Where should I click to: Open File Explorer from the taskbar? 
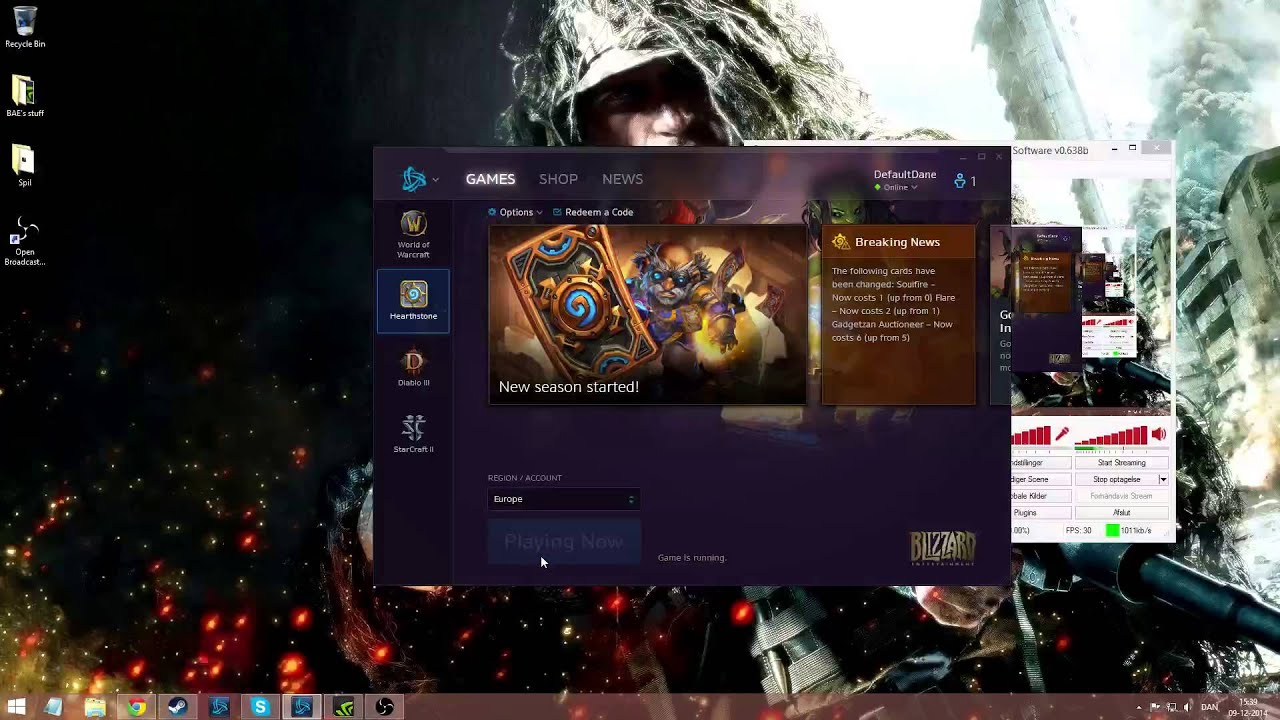point(95,707)
